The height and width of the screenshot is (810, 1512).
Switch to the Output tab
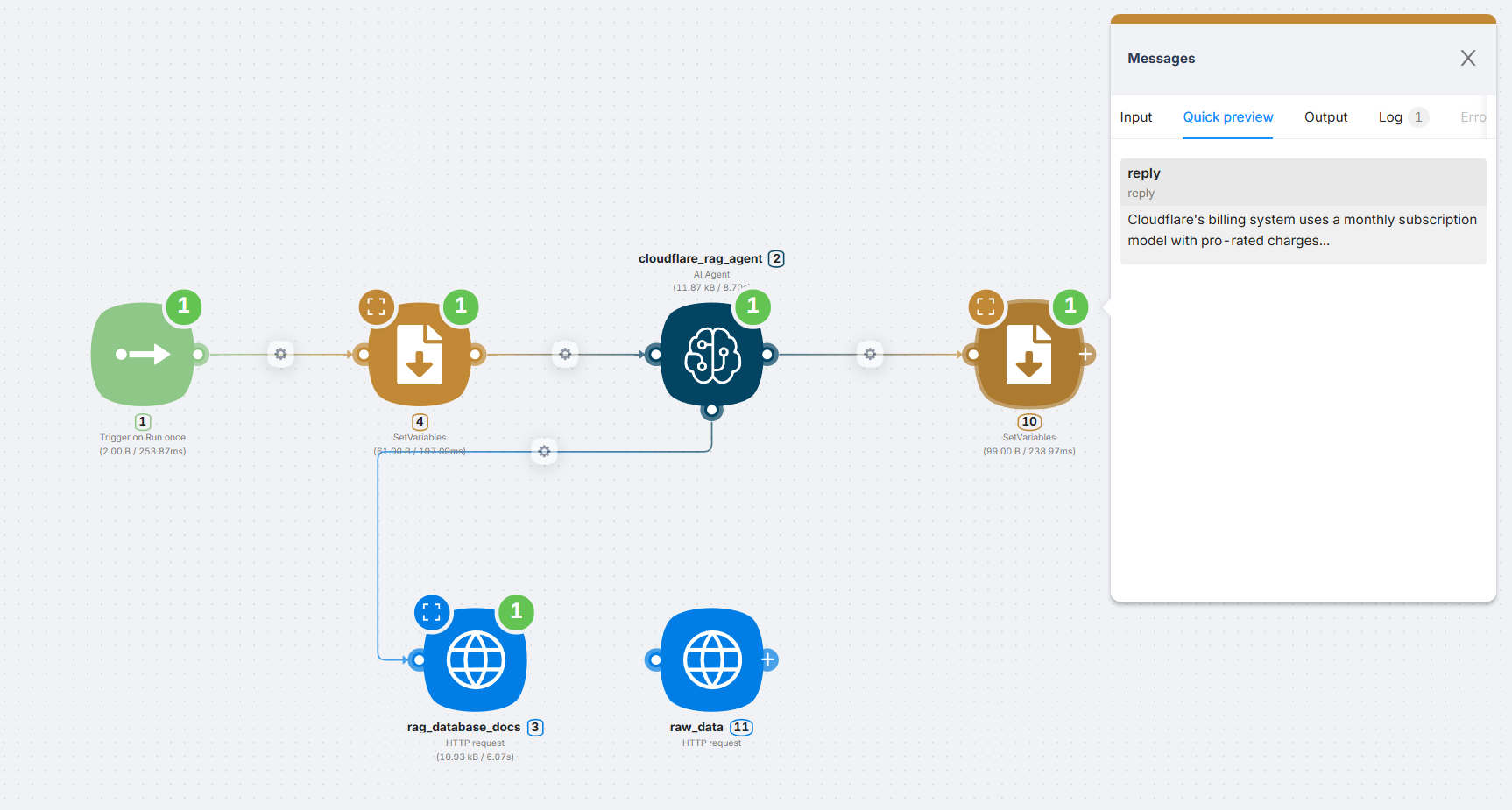1325,117
